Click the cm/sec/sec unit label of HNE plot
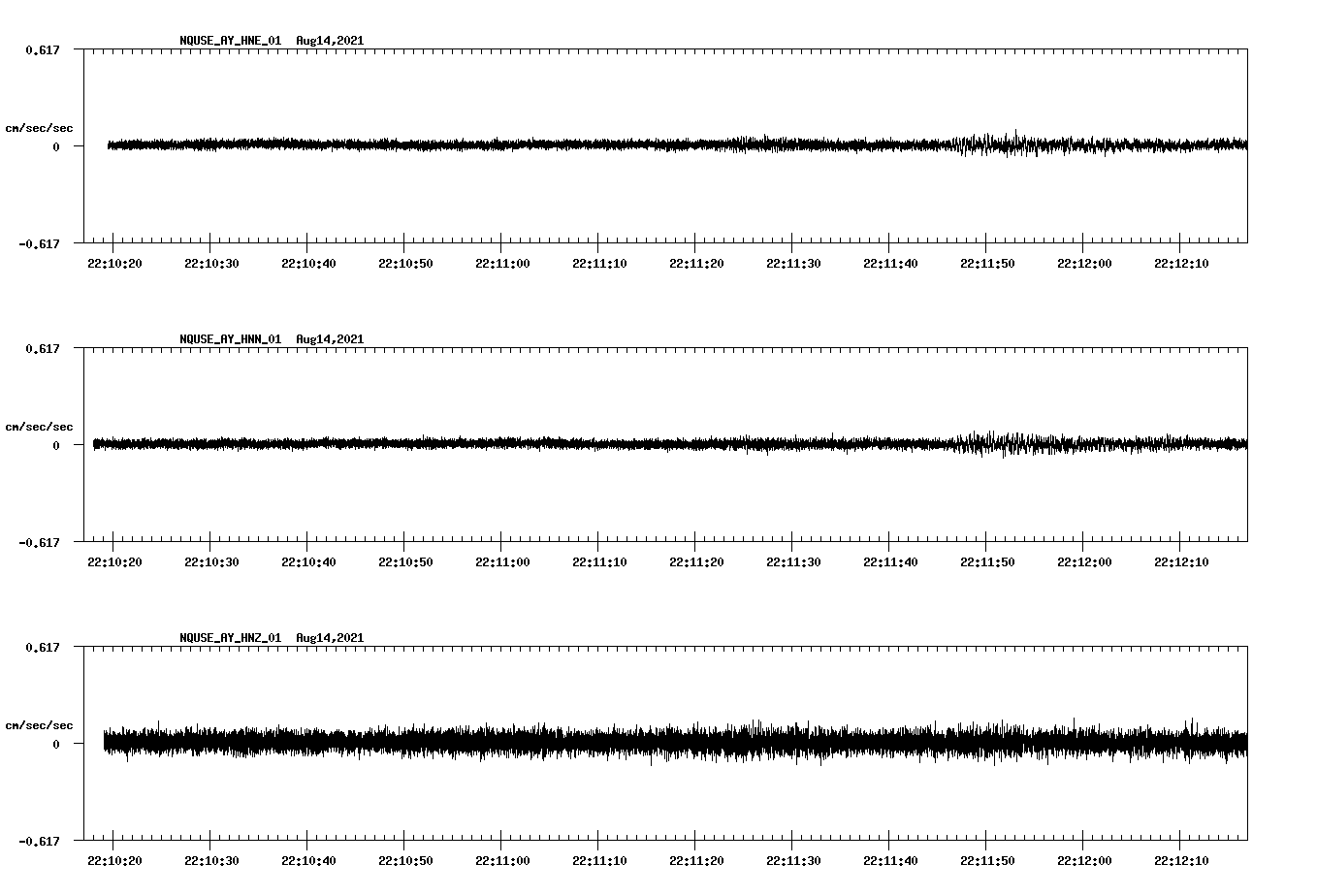 (39, 128)
